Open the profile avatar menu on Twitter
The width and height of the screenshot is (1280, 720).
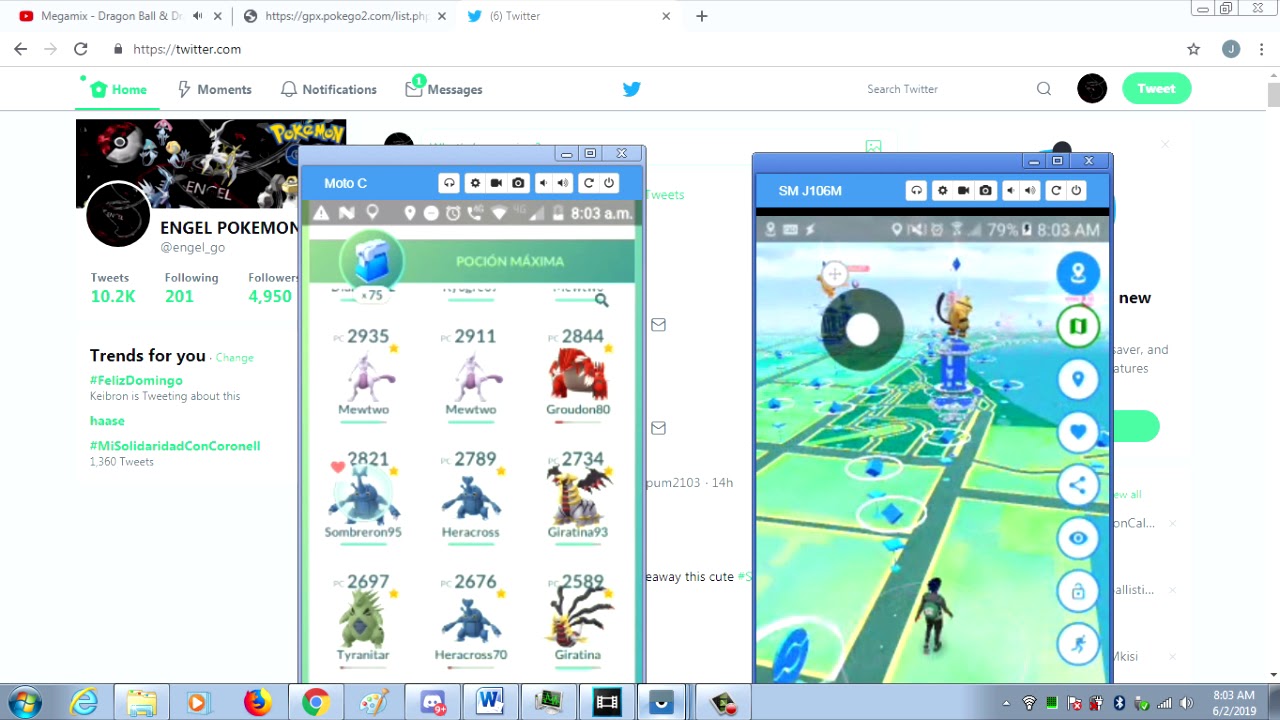click(1092, 89)
